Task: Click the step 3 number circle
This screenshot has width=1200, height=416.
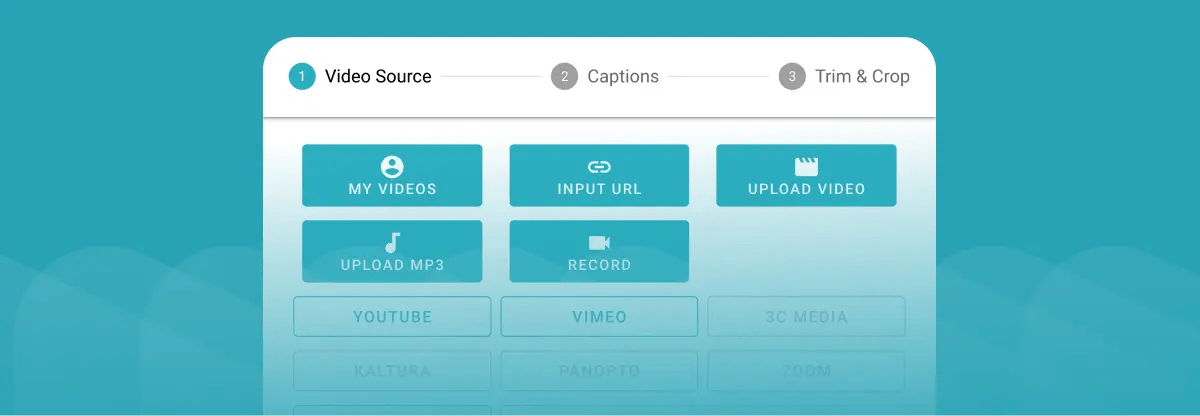Action: point(792,77)
